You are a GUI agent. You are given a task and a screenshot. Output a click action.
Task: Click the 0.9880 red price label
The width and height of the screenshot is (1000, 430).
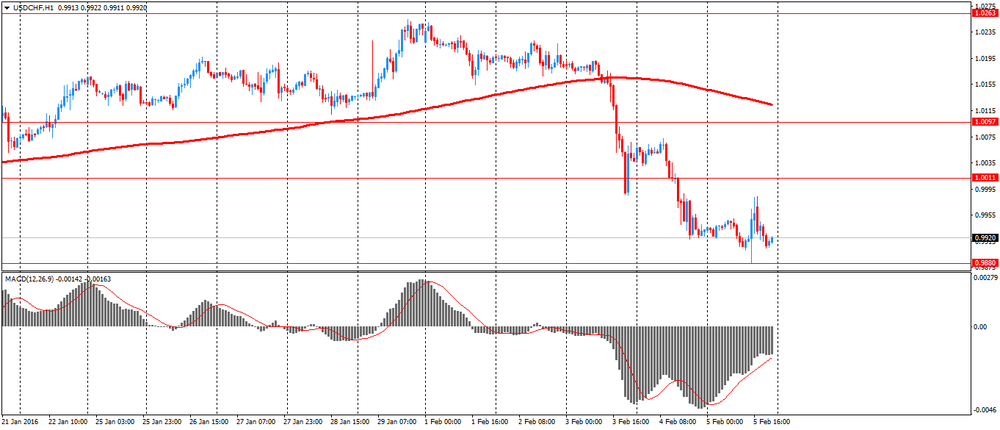(984, 263)
